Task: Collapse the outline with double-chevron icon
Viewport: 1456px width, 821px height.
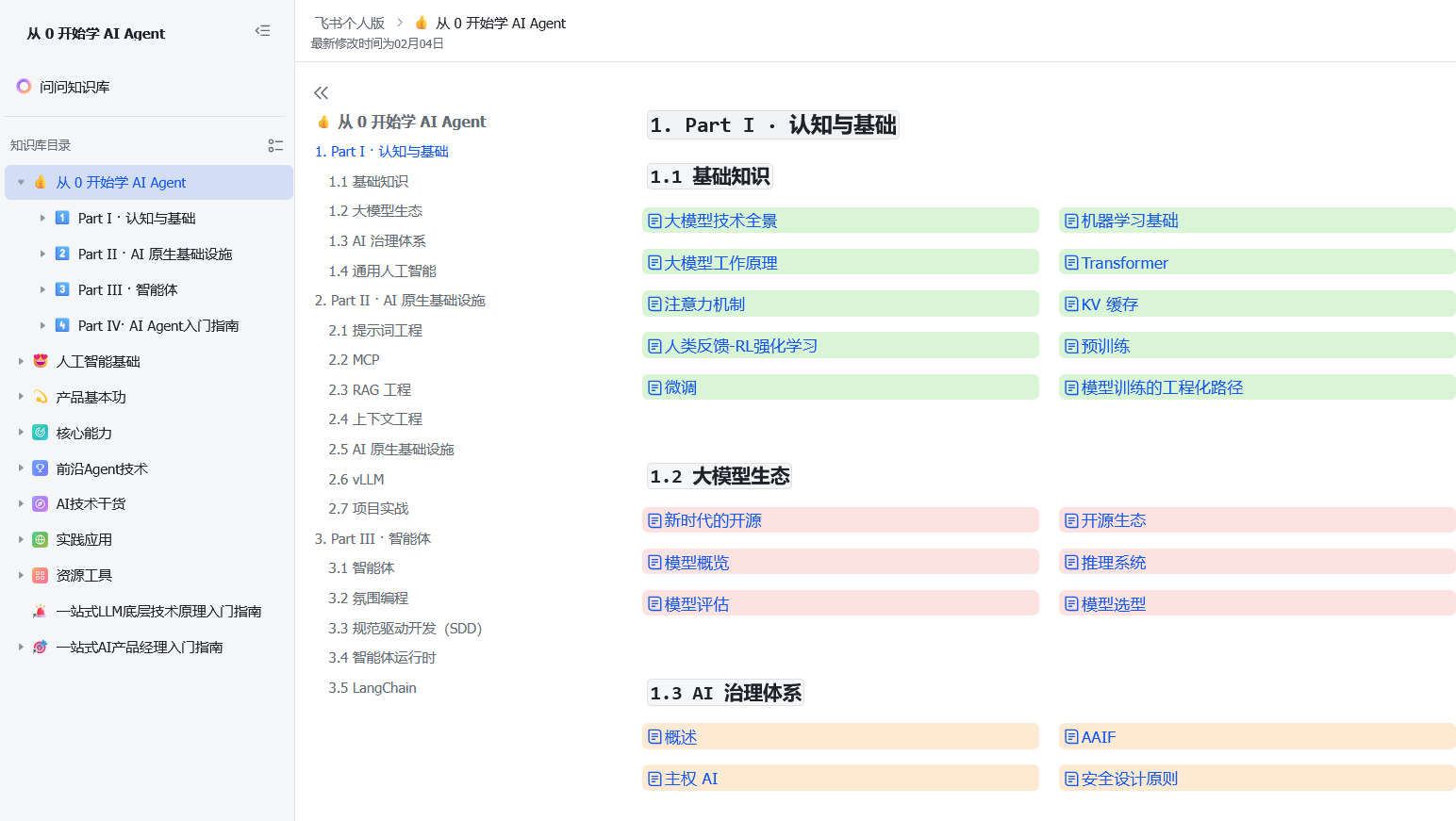Action: (x=321, y=92)
